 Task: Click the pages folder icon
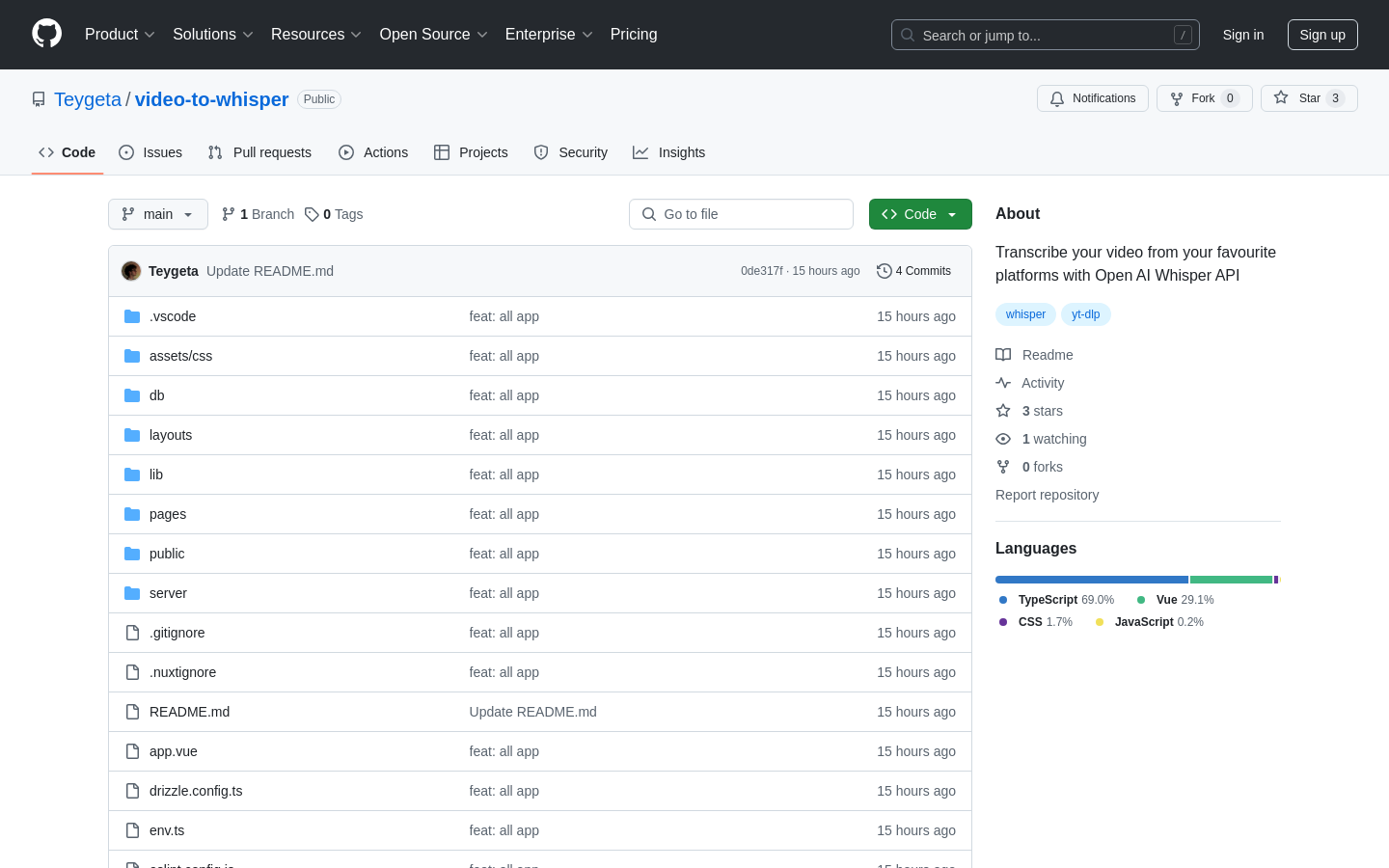tap(132, 514)
